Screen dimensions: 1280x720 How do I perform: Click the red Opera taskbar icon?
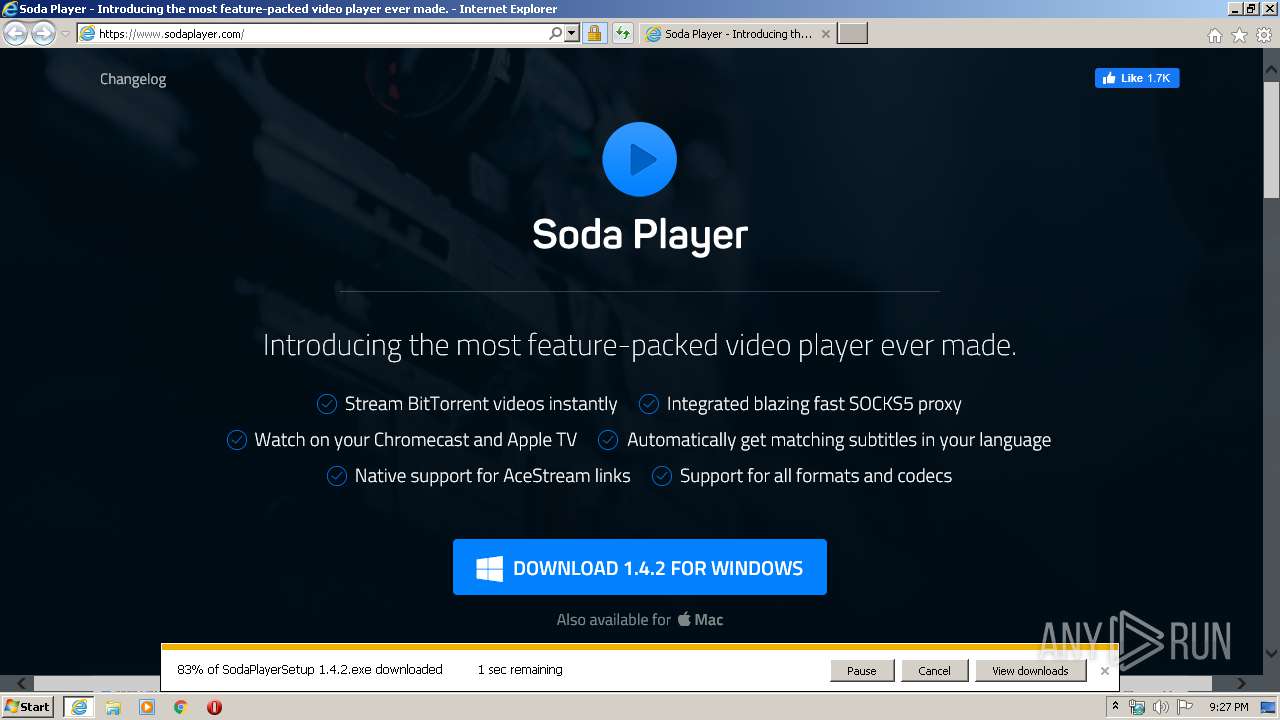[214, 707]
